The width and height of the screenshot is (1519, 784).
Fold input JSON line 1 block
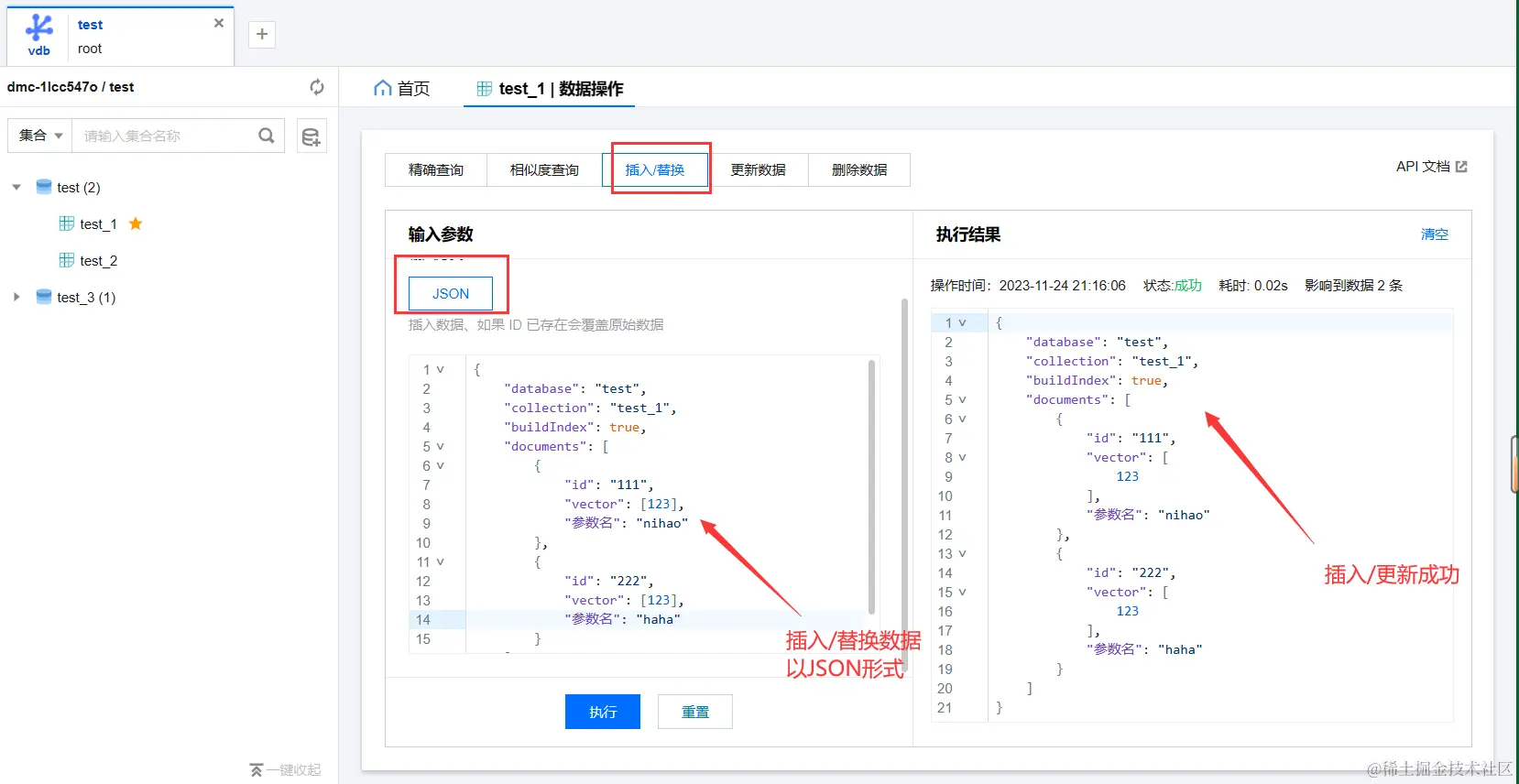click(x=441, y=370)
